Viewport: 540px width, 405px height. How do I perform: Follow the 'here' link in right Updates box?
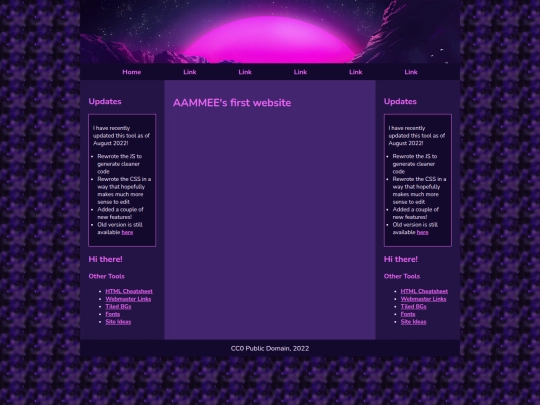(x=423, y=232)
